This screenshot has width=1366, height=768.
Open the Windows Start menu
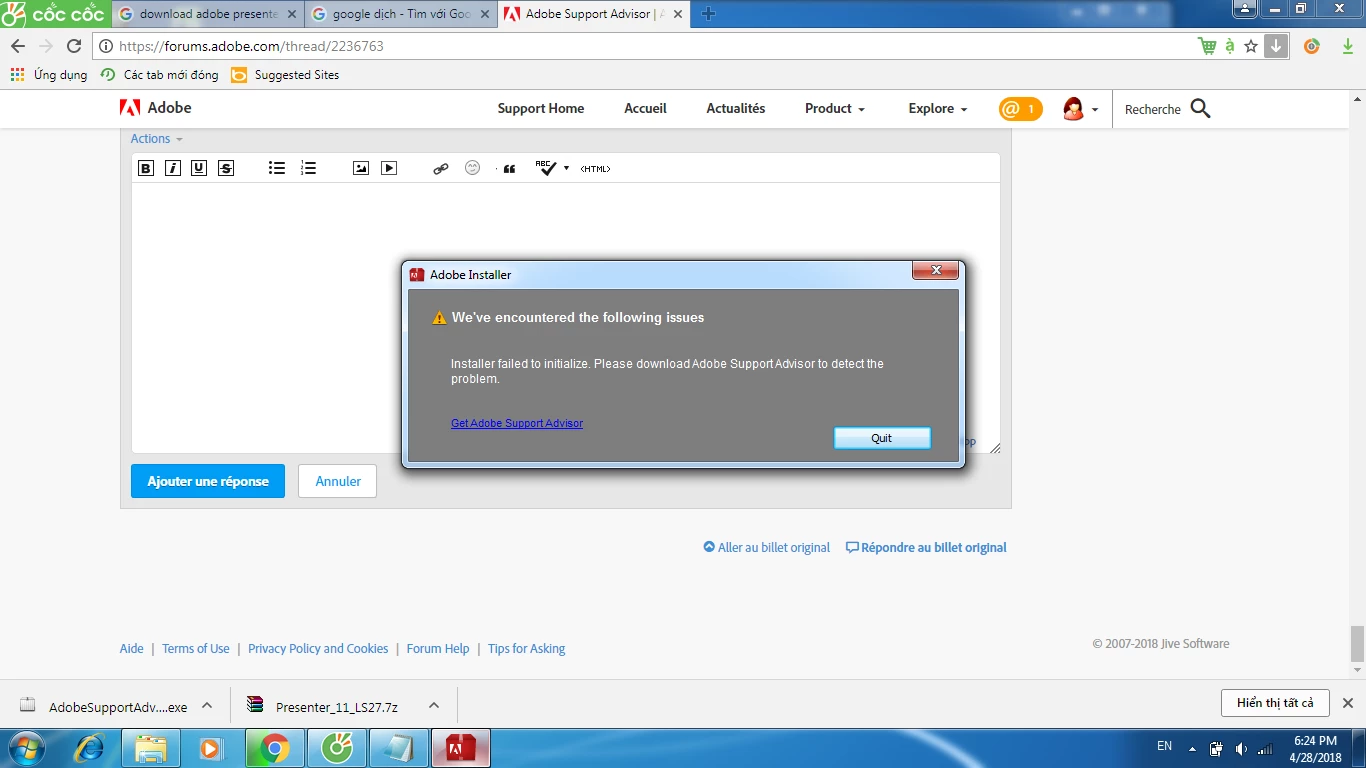point(27,748)
